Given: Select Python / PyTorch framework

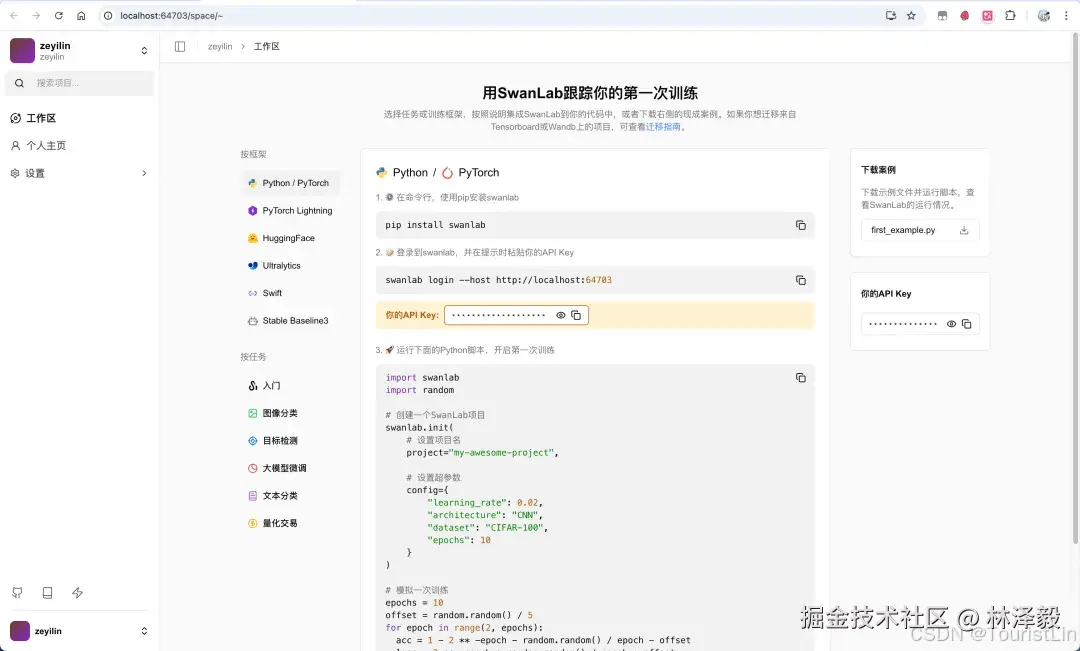Looking at the screenshot, I should coord(289,183).
